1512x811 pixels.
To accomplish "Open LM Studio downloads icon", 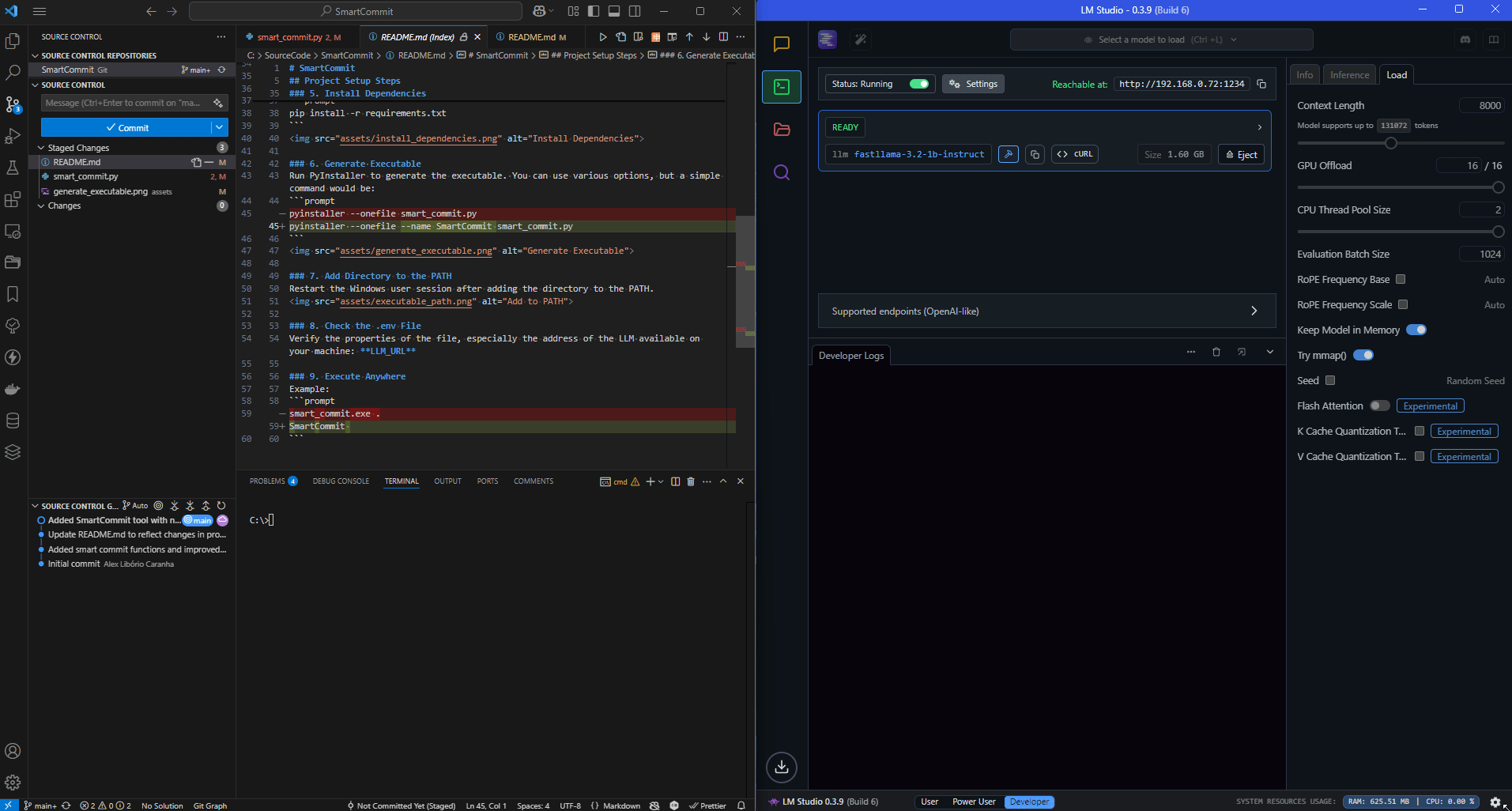I will [782, 767].
